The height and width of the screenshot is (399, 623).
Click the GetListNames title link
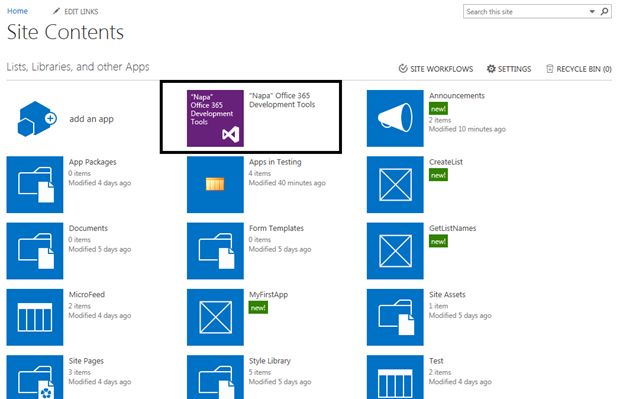(453, 228)
